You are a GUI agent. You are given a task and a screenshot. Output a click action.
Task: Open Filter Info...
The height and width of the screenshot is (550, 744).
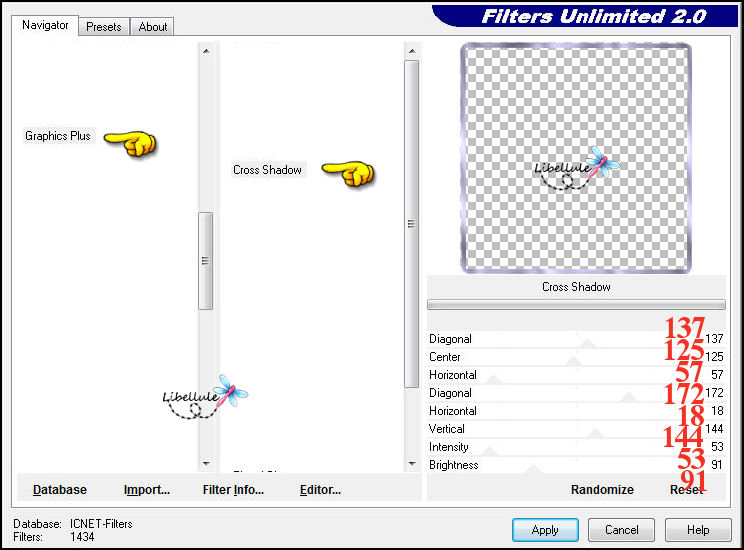(233, 490)
